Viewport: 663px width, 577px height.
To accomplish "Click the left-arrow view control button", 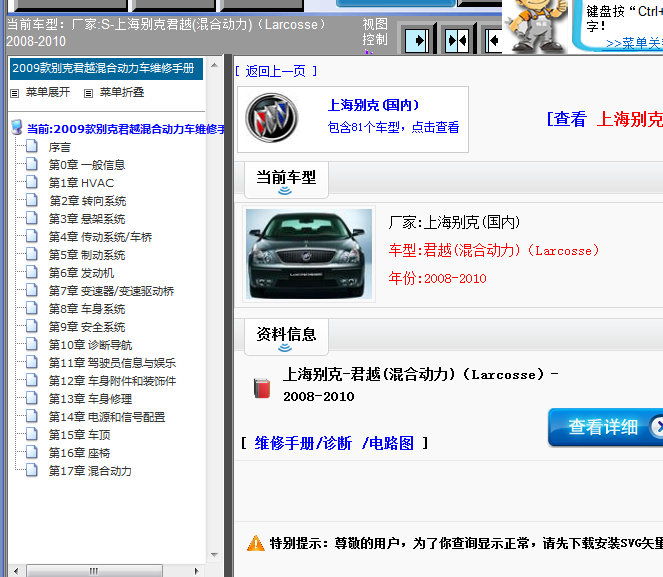I will coord(493,41).
